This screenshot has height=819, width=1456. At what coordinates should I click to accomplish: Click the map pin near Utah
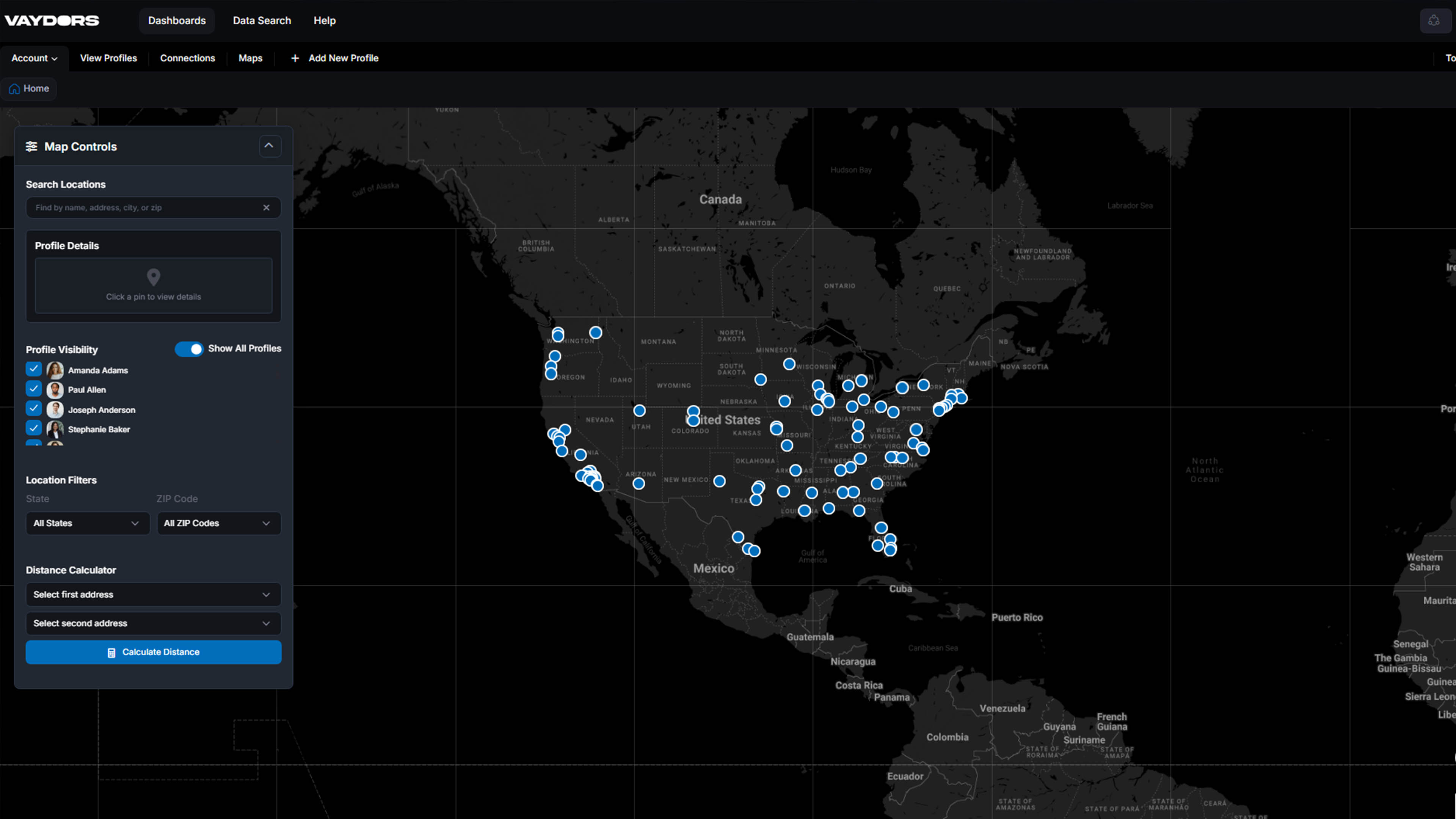[x=639, y=410]
